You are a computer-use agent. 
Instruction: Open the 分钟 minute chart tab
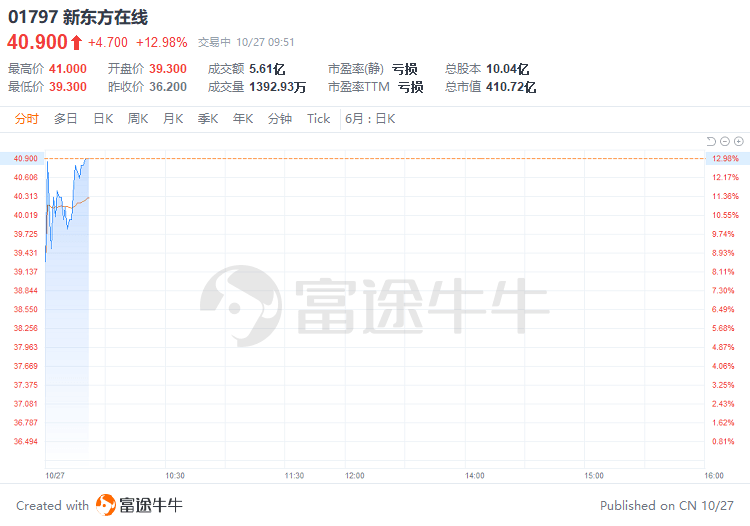pos(280,119)
